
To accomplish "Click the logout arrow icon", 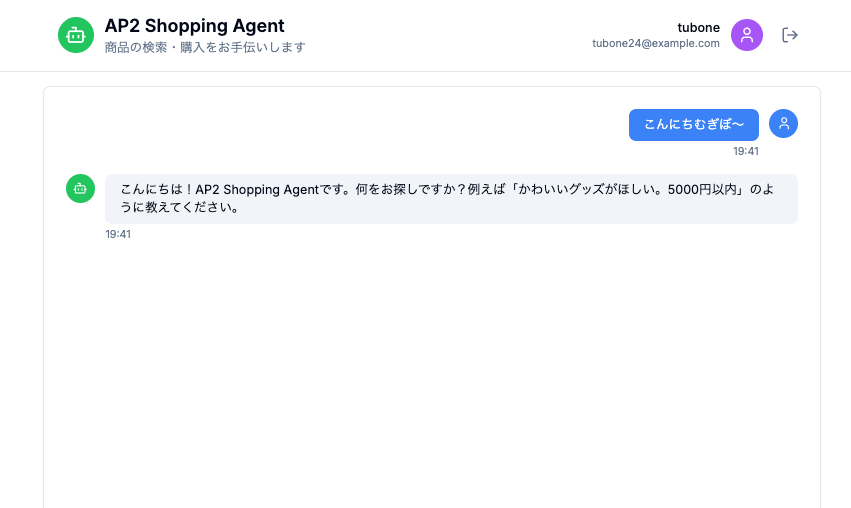I will [x=790, y=35].
